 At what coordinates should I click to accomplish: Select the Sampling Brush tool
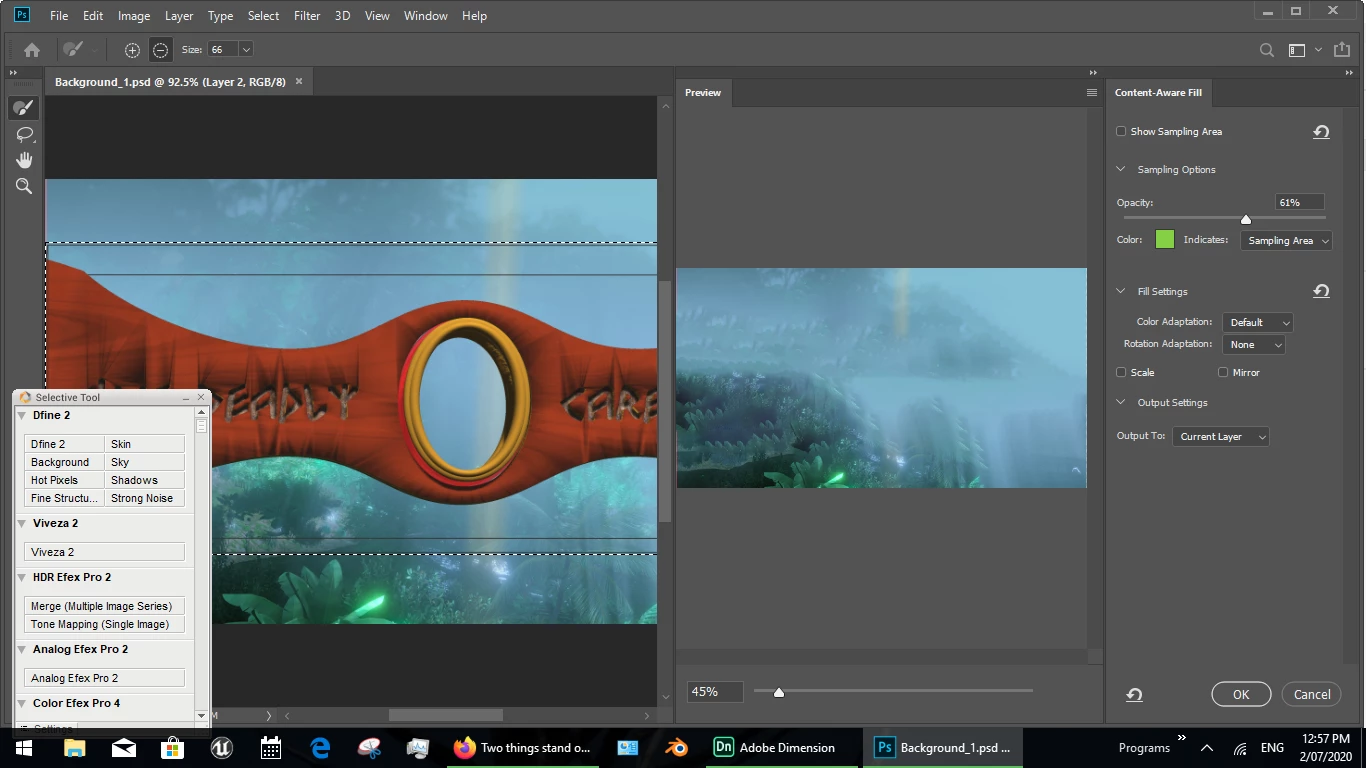(x=24, y=108)
